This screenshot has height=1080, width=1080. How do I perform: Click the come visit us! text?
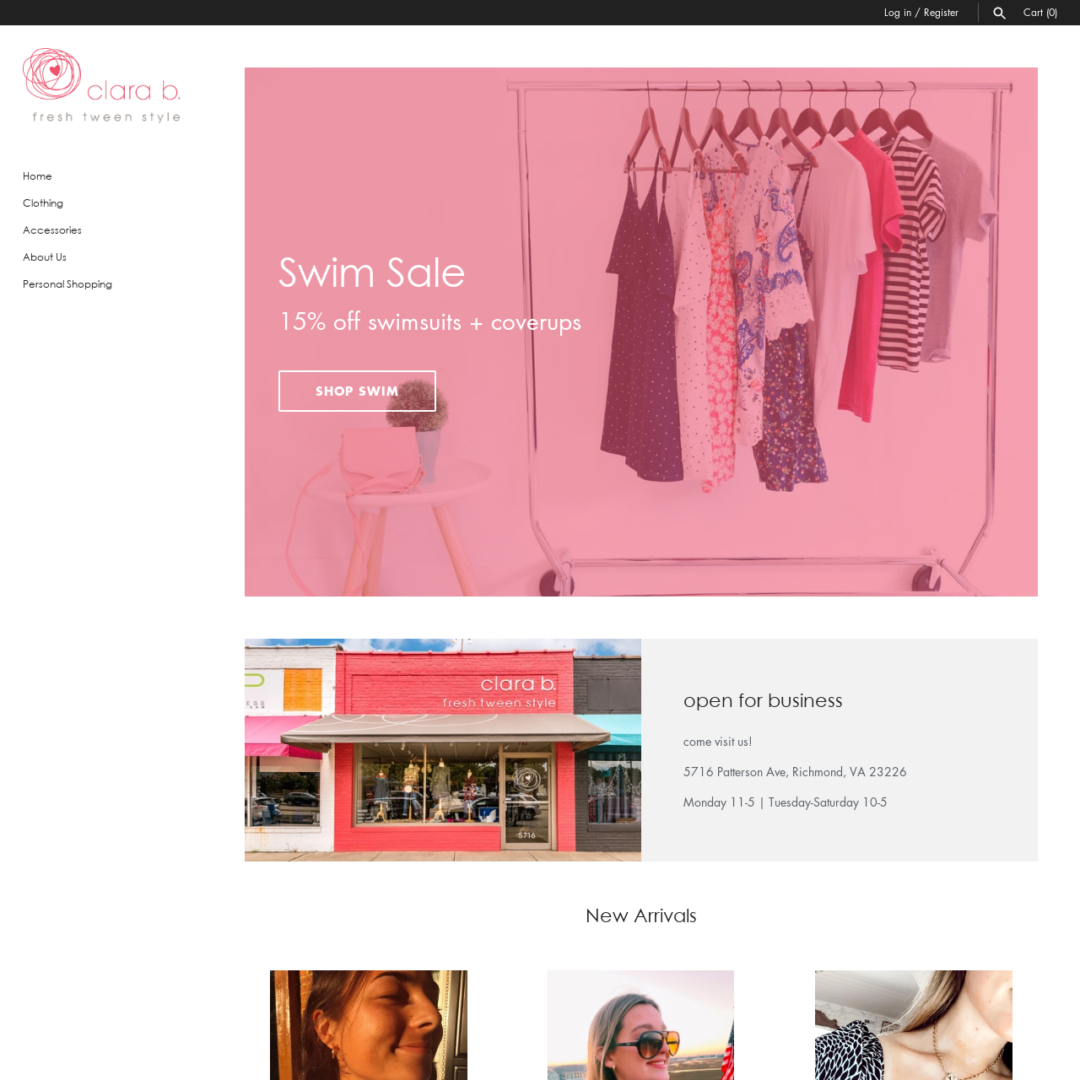tap(717, 742)
